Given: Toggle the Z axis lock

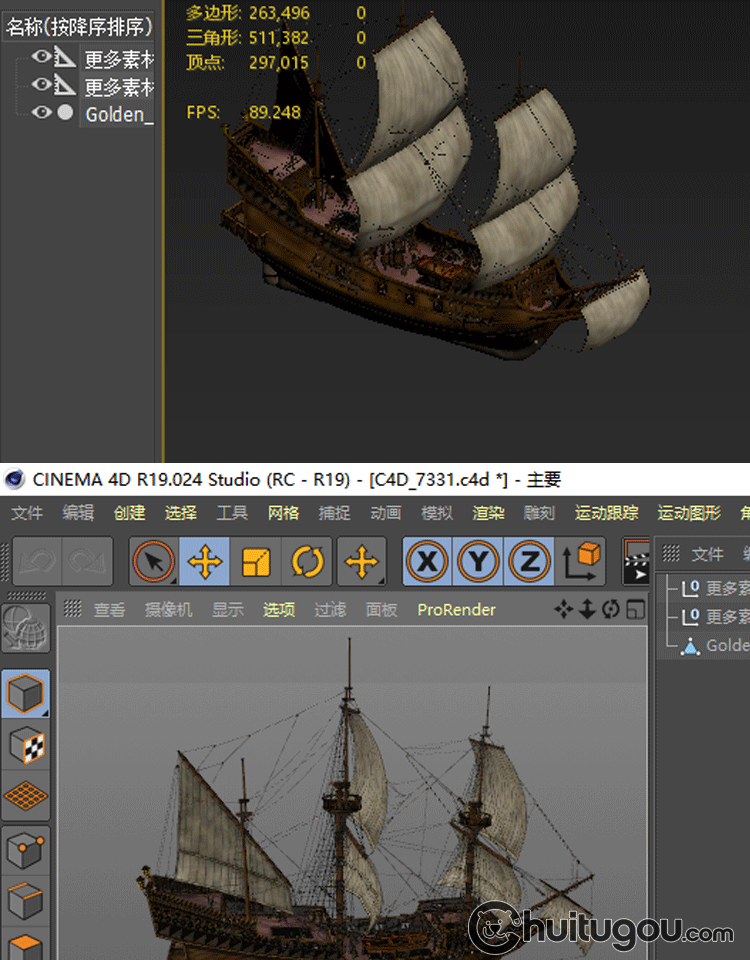Looking at the screenshot, I should coord(530,563).
